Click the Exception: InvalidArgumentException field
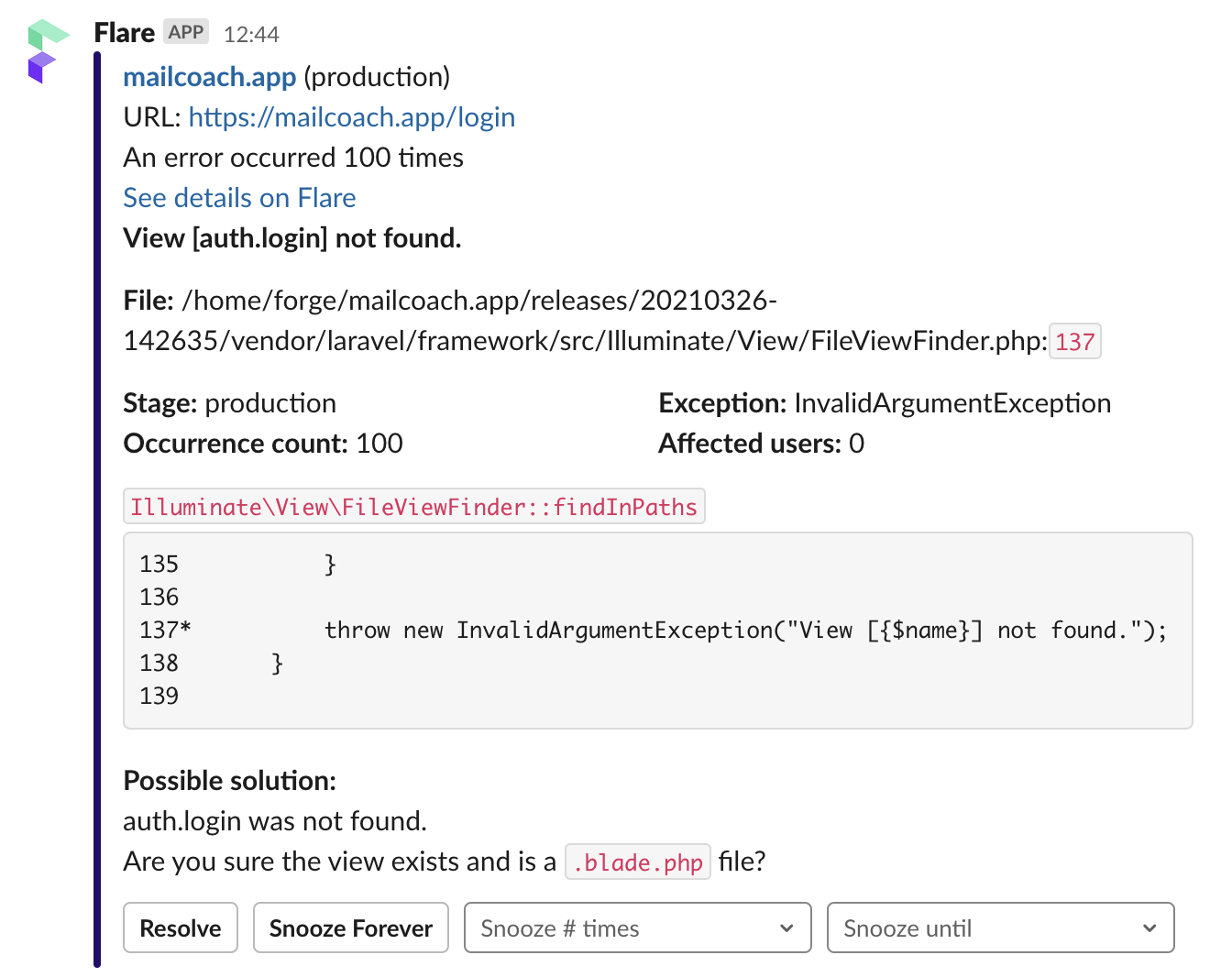The width and height of the screenshot is (1232, 977). coord(885,403)
